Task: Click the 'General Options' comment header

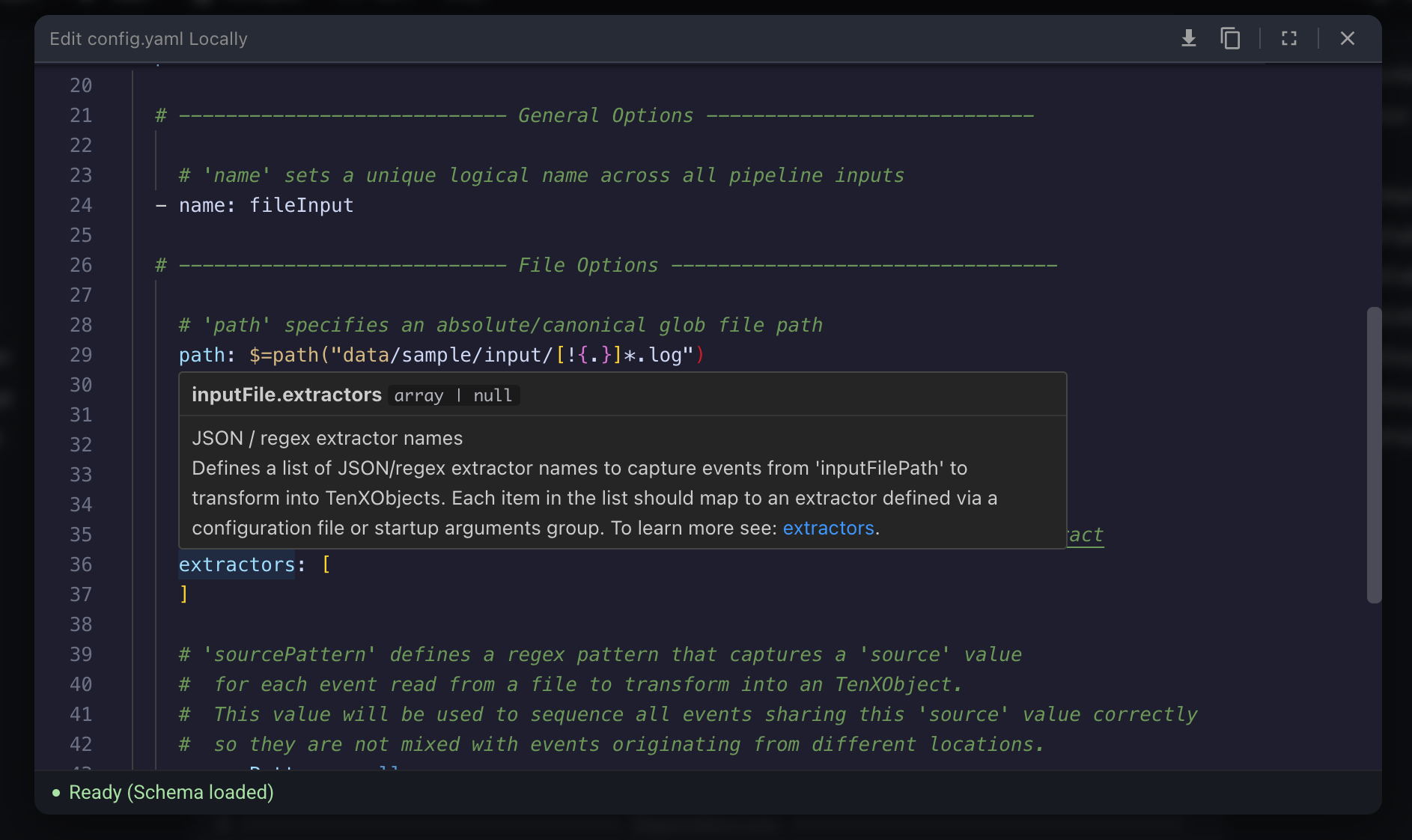Action: [605, 115]
